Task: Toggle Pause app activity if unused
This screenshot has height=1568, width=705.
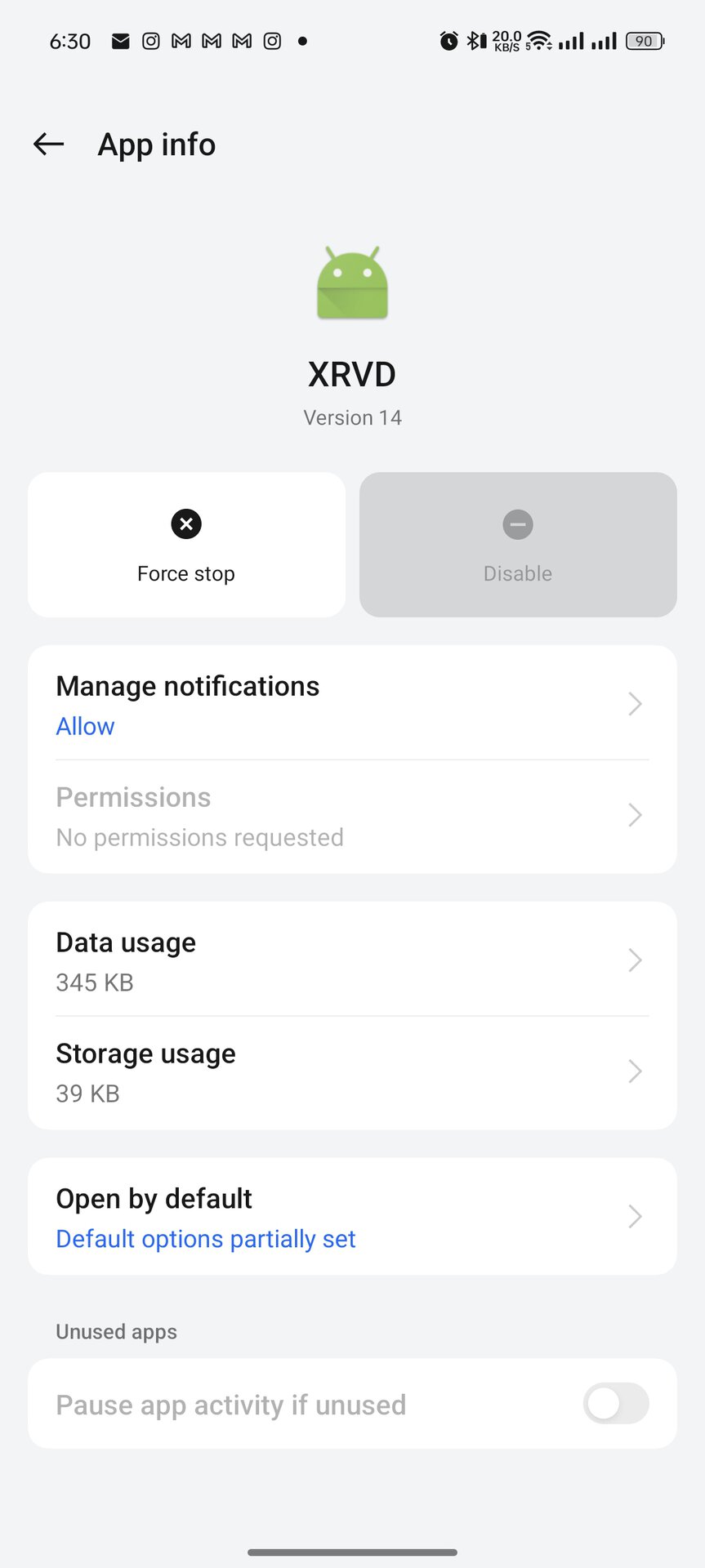Action: (x=615, y=1404)
